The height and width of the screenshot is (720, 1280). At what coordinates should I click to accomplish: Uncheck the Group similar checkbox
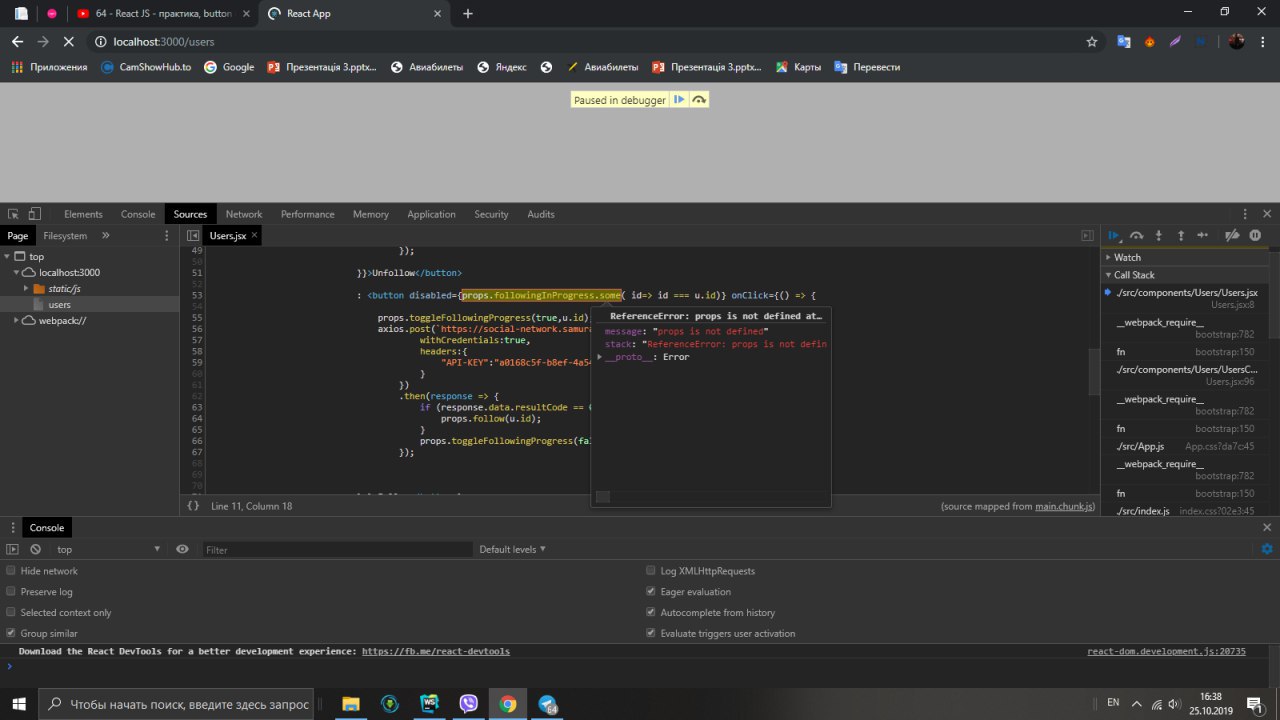11,633
